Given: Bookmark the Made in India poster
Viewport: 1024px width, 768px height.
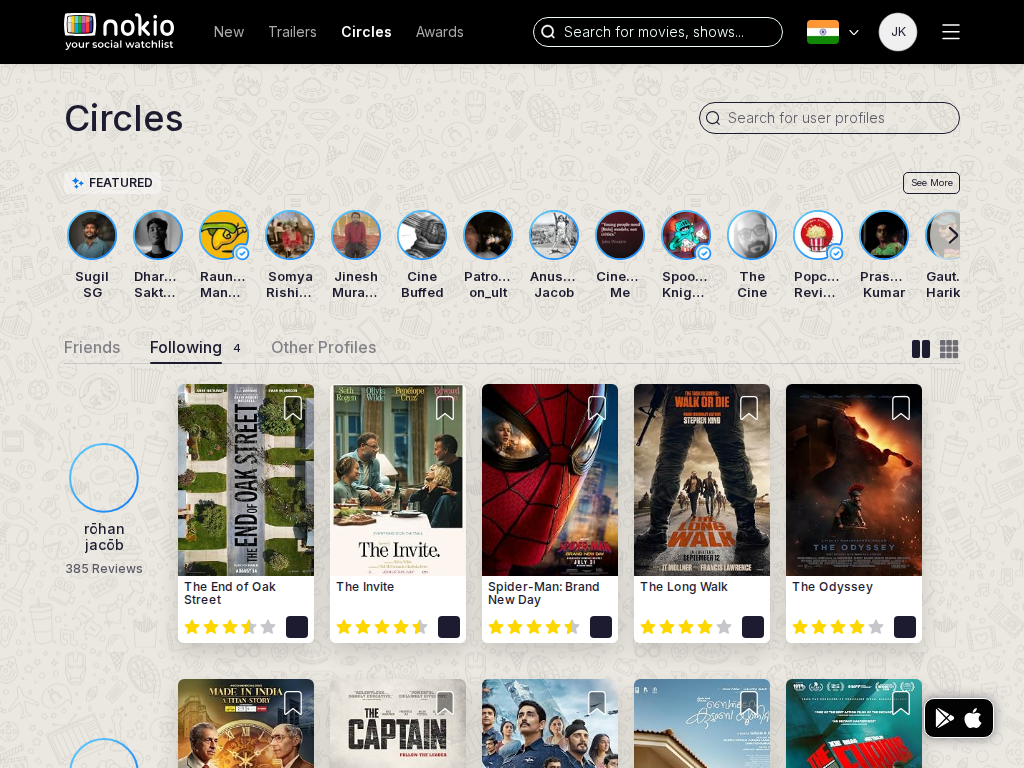Looking at the screenshot, I should 293,703.
